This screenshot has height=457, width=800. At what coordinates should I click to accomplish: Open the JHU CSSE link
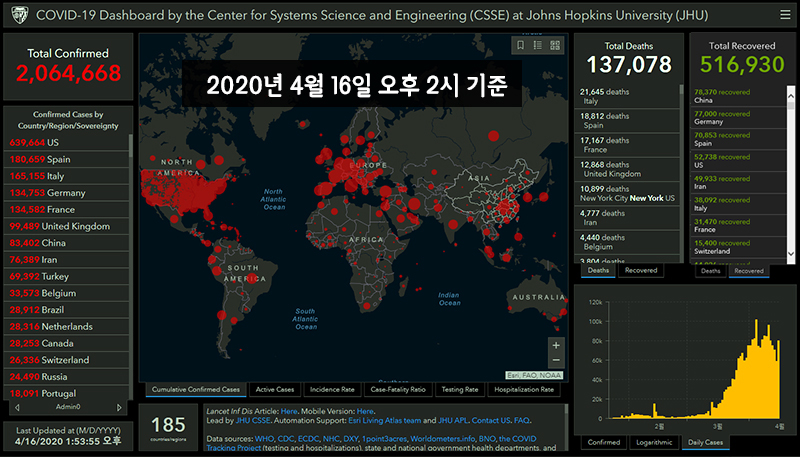coord(253,421)
